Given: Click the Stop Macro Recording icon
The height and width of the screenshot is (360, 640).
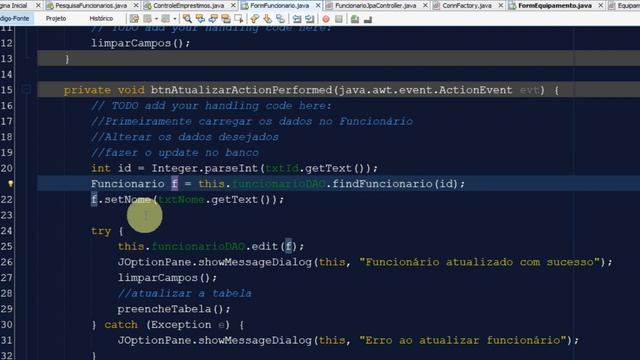Looking at the screenshot, I should click(339, 19).
